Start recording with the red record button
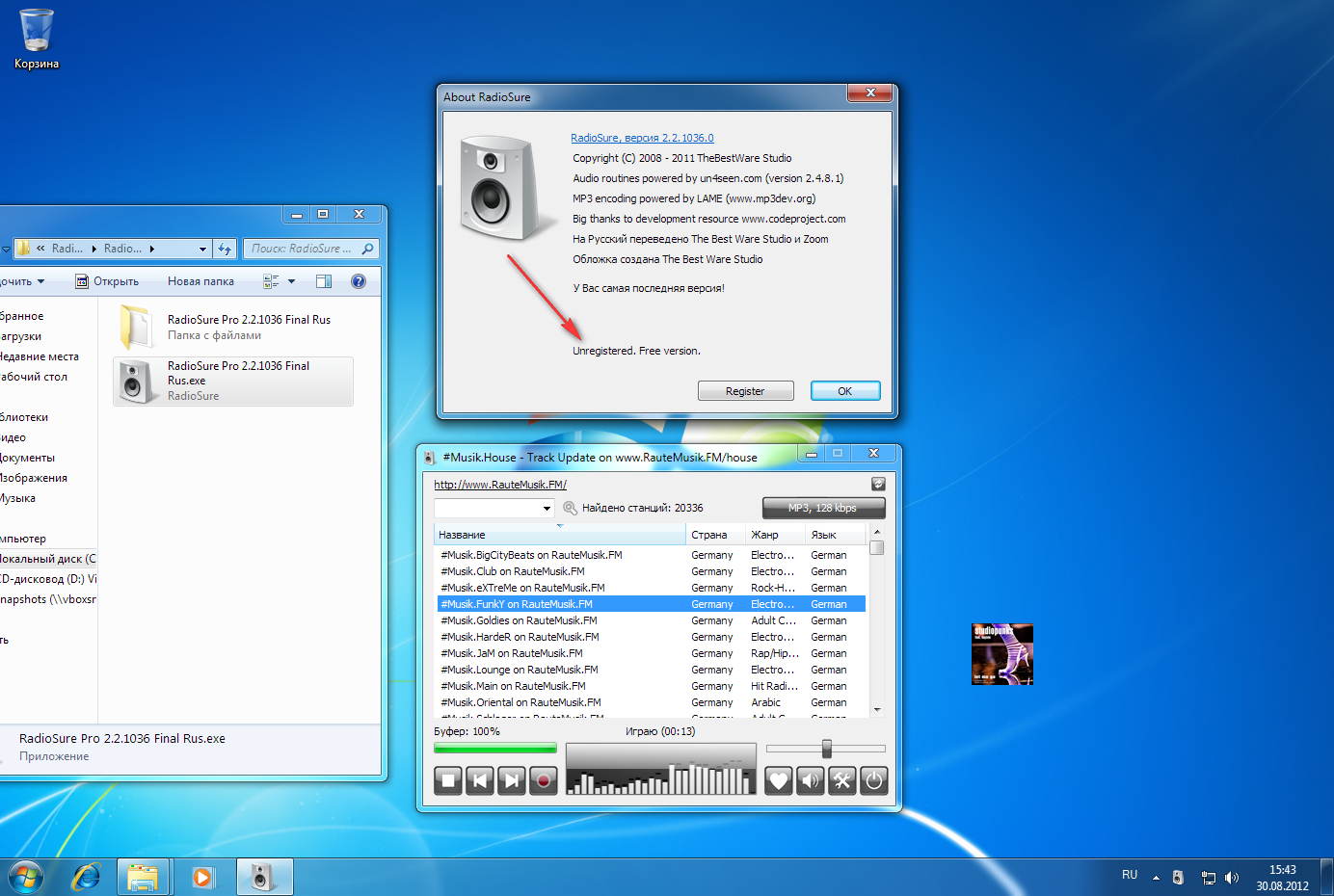The width and height of the screenshot is (1334, 896). [x=544, y=780]
